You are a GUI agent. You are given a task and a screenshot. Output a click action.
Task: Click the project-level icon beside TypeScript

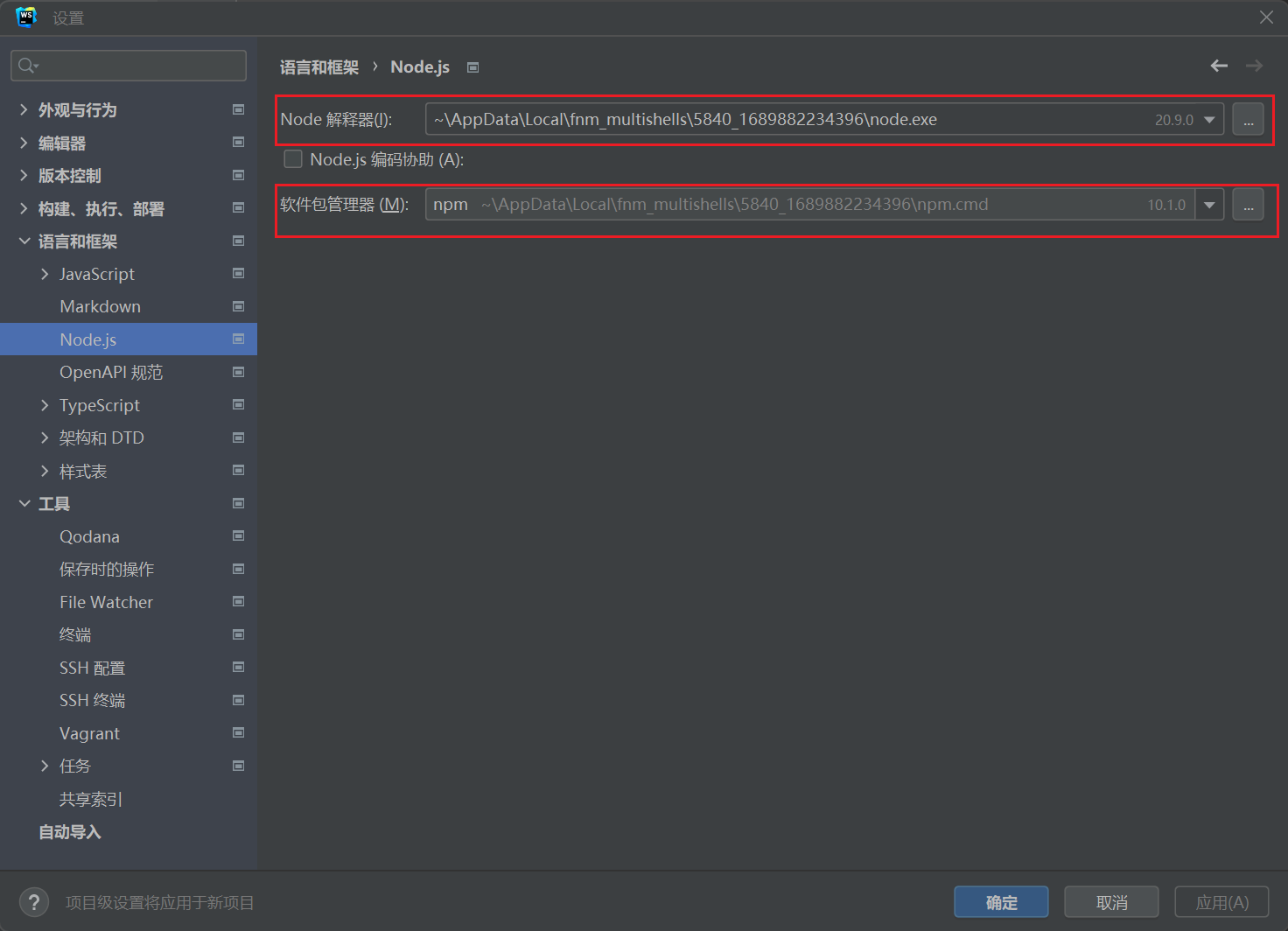[238, 404]
